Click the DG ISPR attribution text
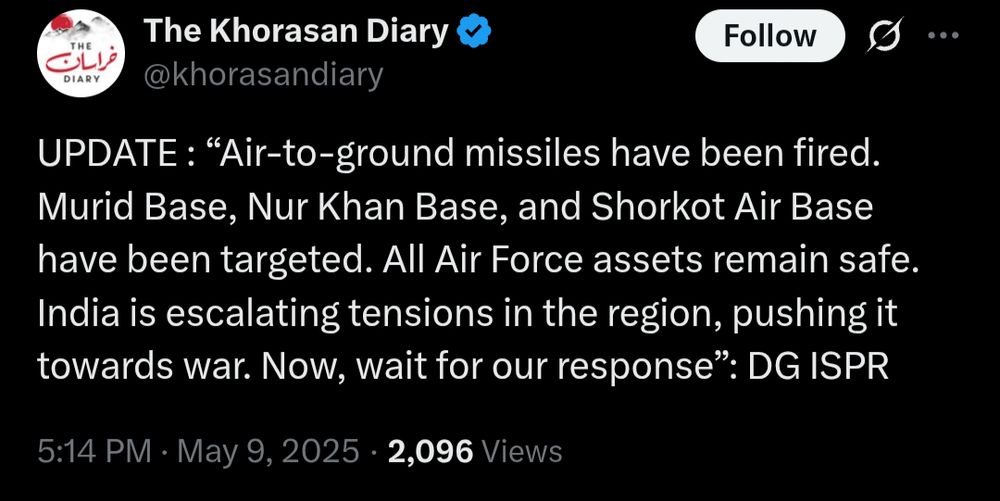The height and width of the screenshot is (501, 1000). click(x=818, y=367)
